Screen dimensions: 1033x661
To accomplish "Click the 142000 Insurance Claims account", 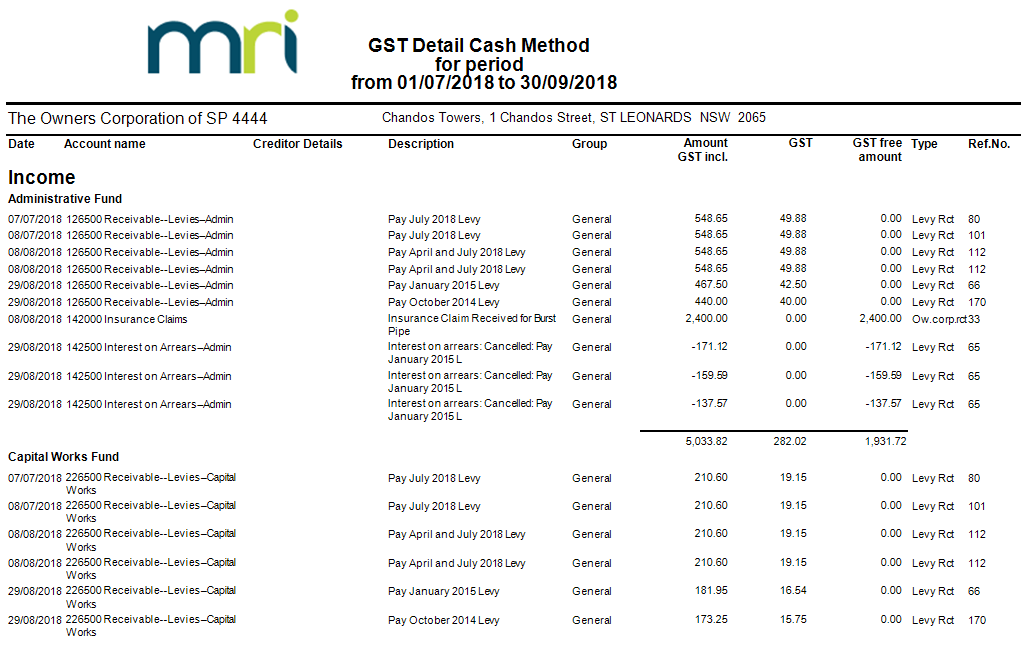I will click(126, 319).
